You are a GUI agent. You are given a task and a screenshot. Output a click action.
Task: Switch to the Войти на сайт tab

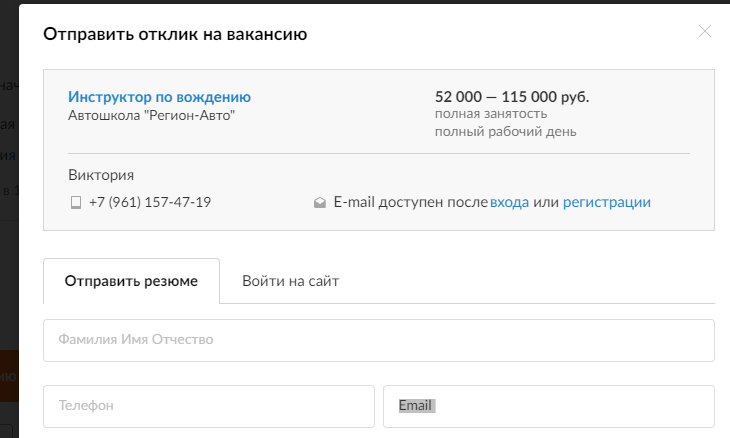pos(290,281)
